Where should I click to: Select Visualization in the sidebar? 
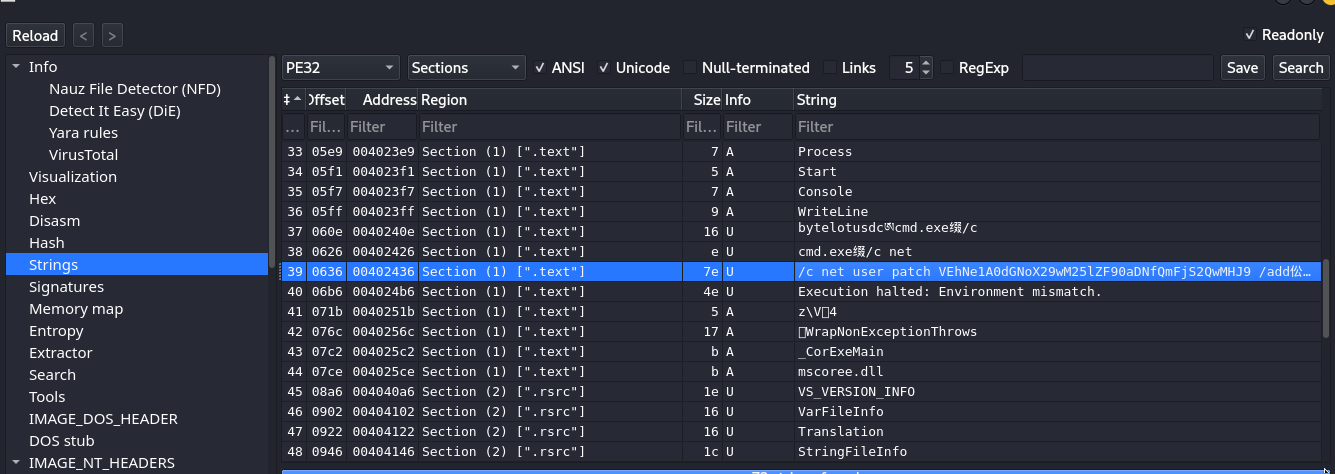click(73, 177)
